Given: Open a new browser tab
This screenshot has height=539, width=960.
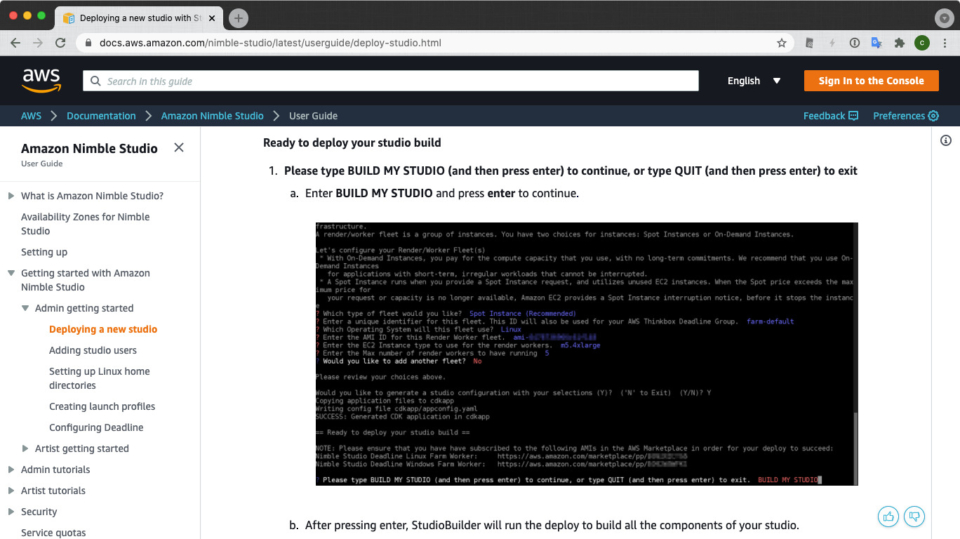Looking at the screenshot, I should pyautogui.click(x=238, y=18).
